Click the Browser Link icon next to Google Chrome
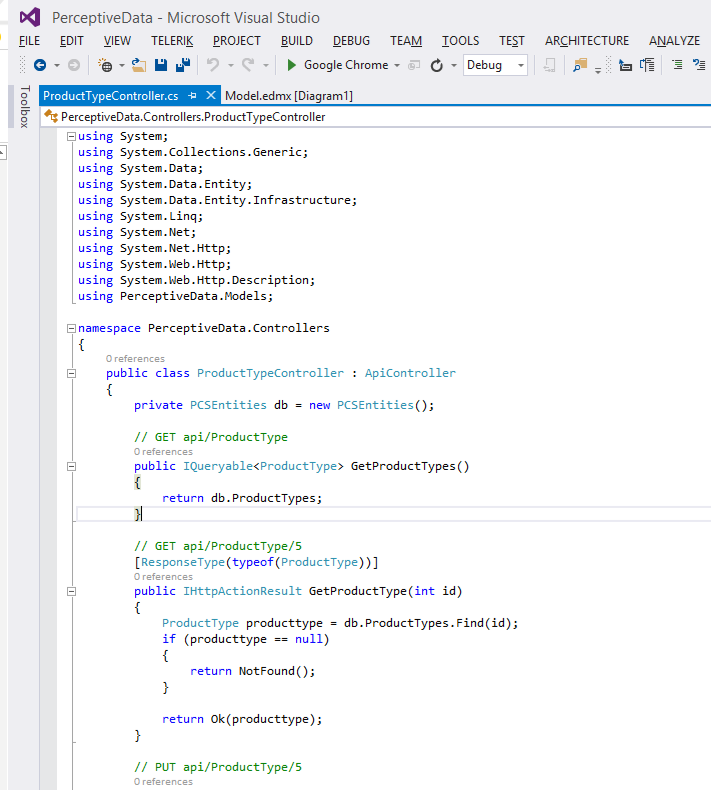Screen dimensions: 711x790 coord(414,65)
